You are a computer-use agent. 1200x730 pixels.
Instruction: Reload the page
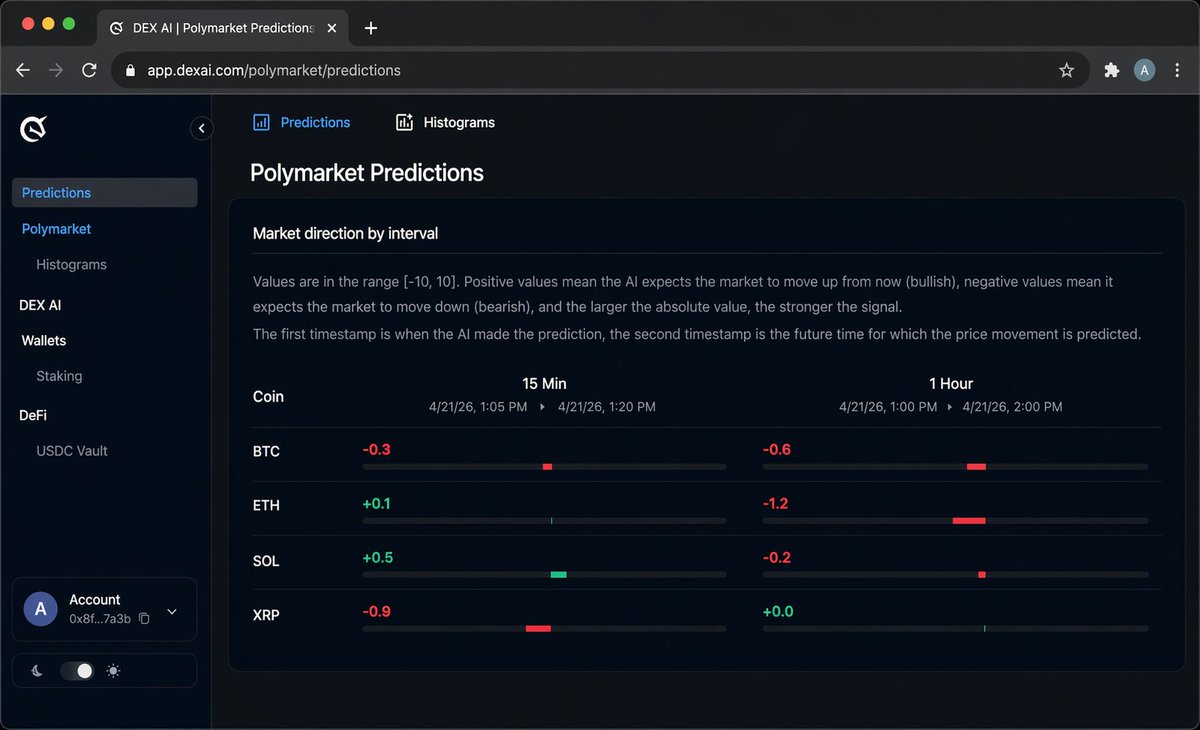click(x=89, y=70)
